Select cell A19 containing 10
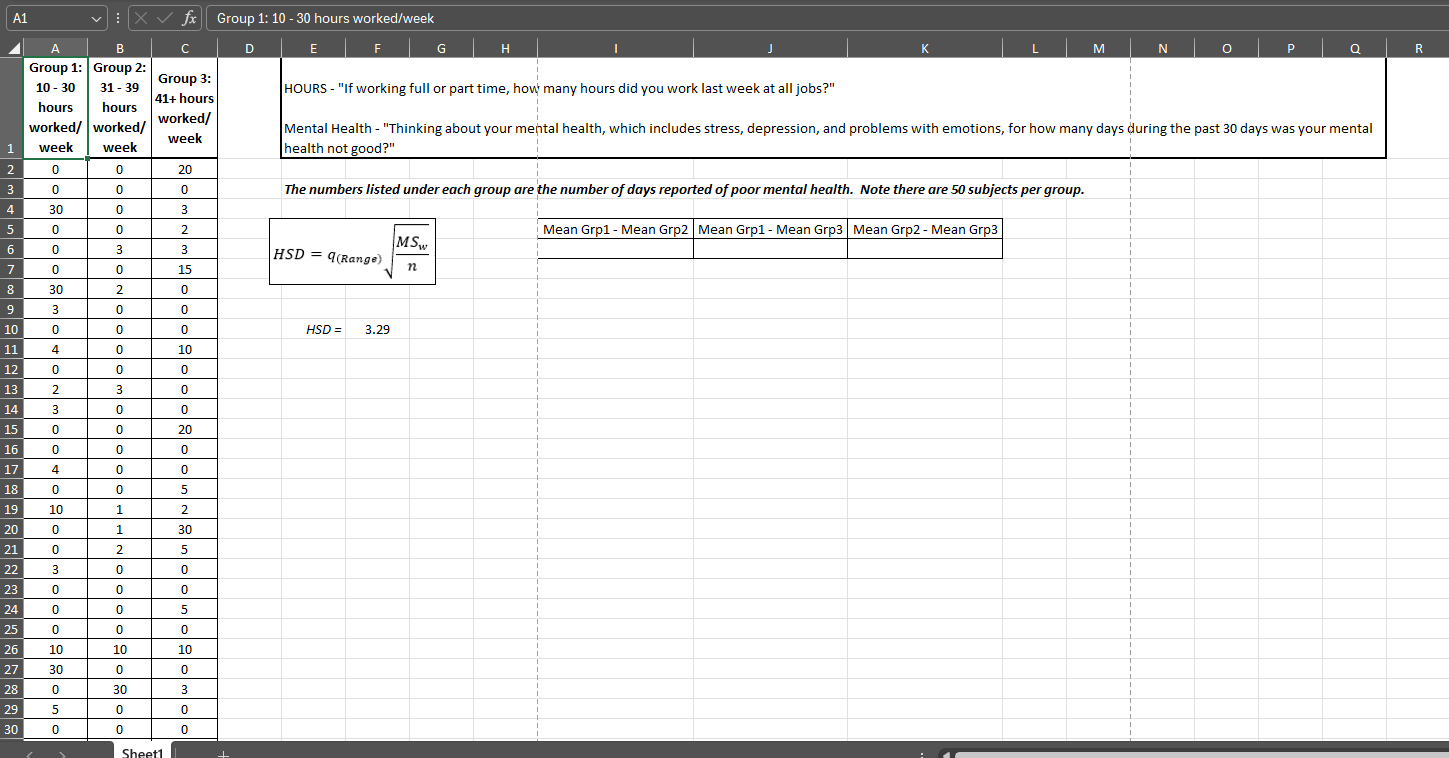Screen dimensions: 1449x758 [x=55, y=509]
